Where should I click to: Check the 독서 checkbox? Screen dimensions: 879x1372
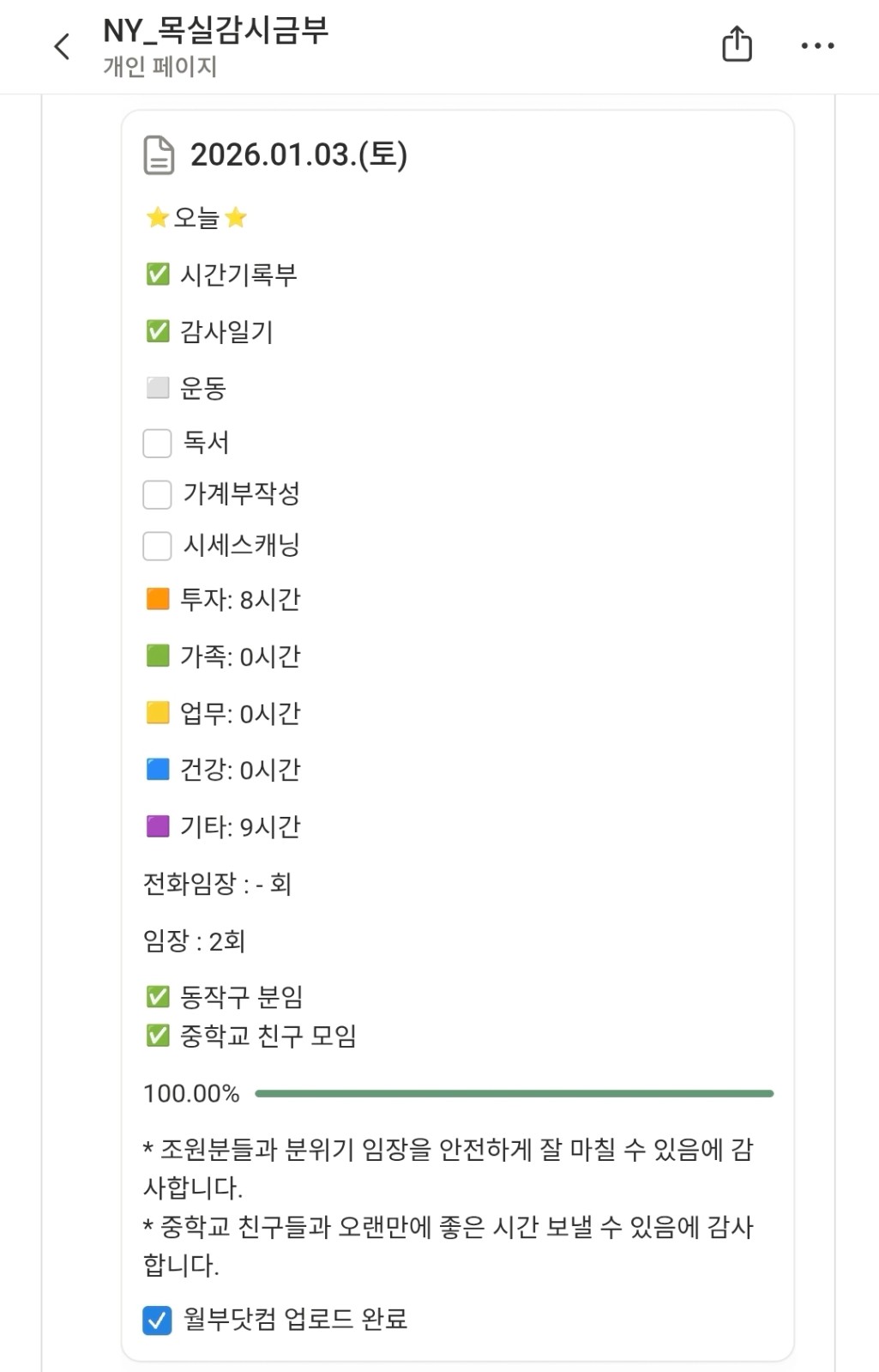[157, 443]
